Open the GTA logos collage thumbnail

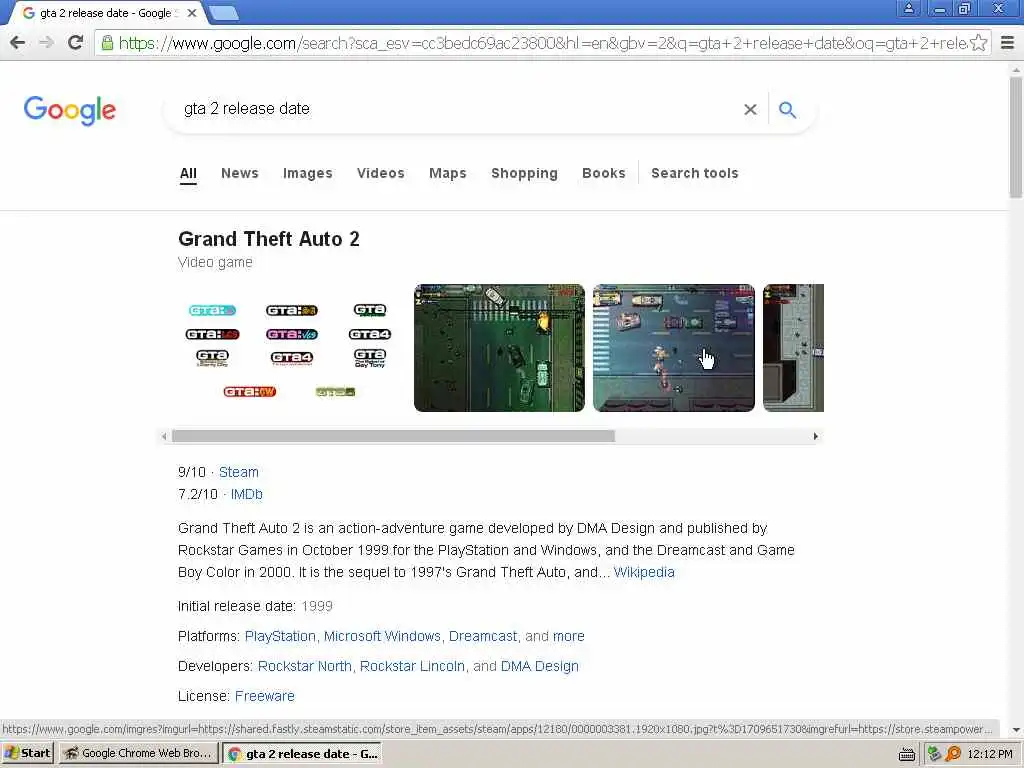coord(291,348)
